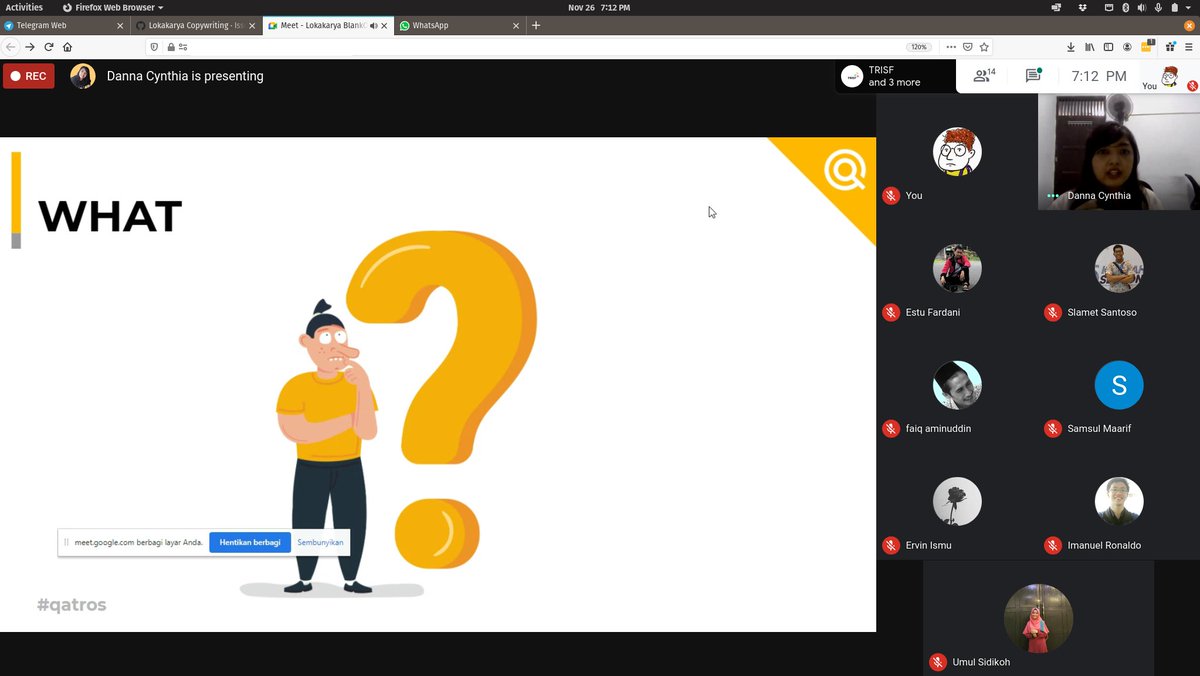
Task: Click the Firefox back arrow
Action: click(x=11, y=47)
